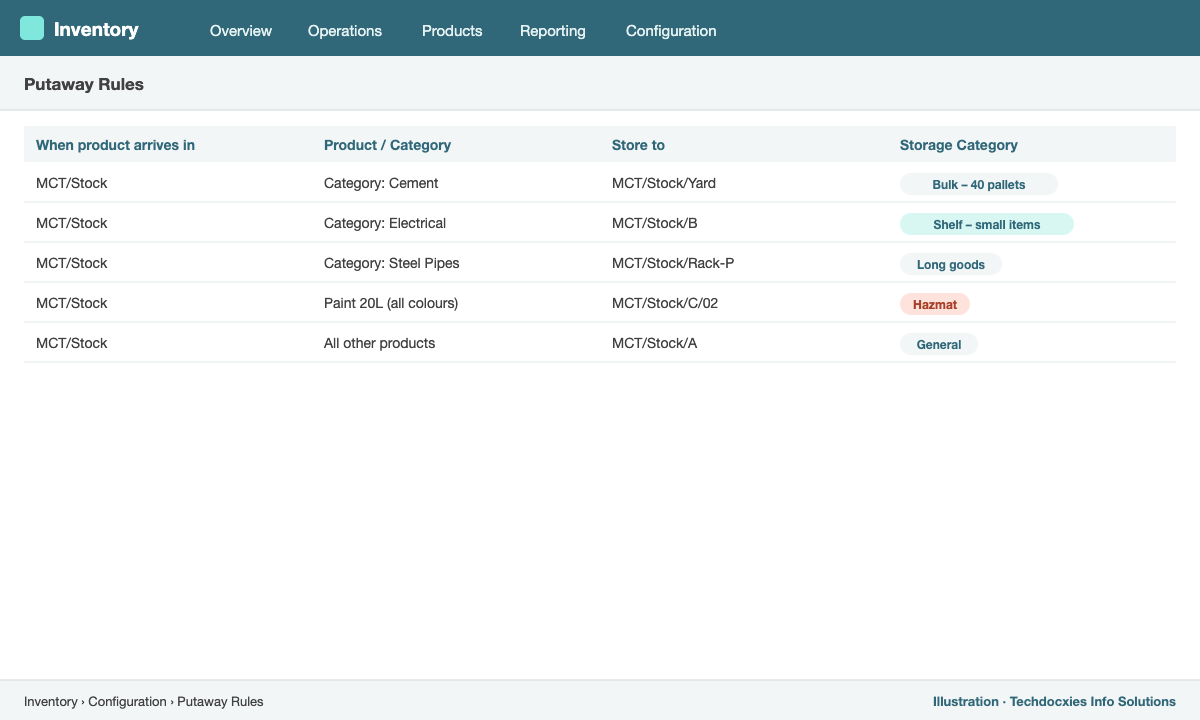Screen dimensions: 1200x720
Task: Click the MCT/Stock/Yard destination
Action: pos(664,183)
